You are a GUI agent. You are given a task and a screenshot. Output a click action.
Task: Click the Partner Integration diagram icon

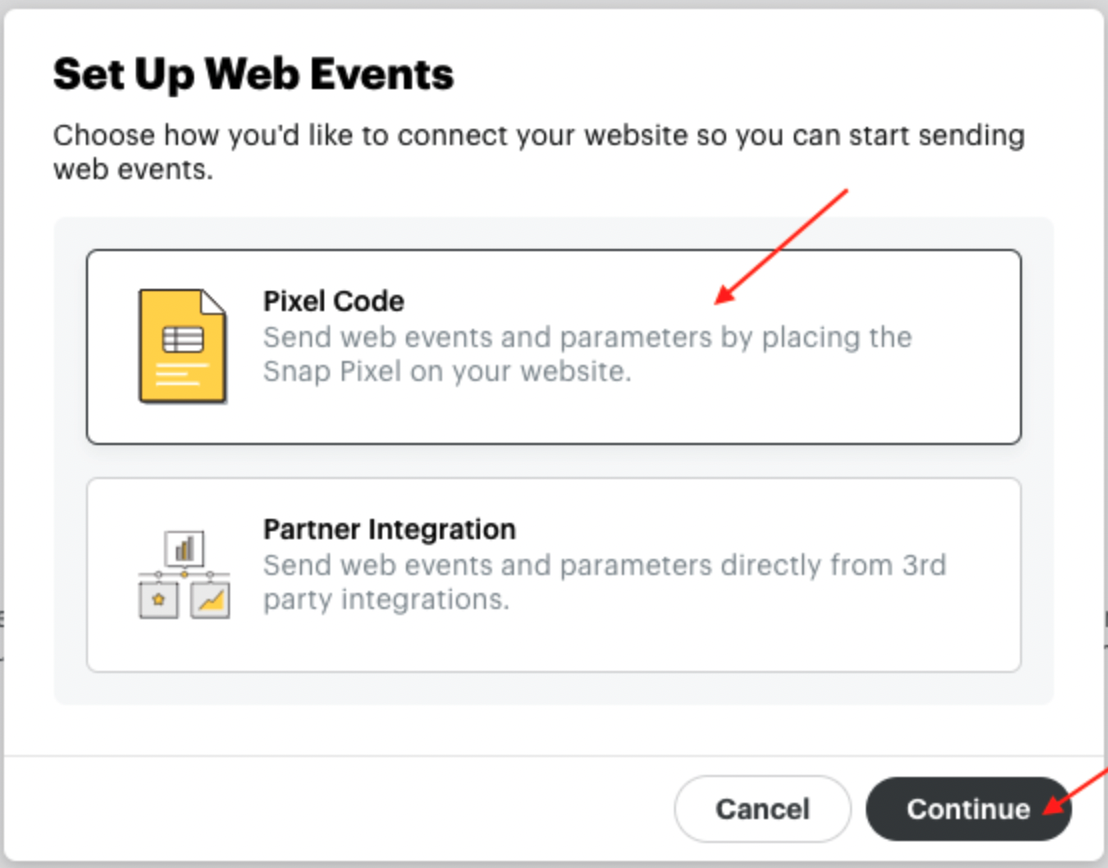click(184, 574)
